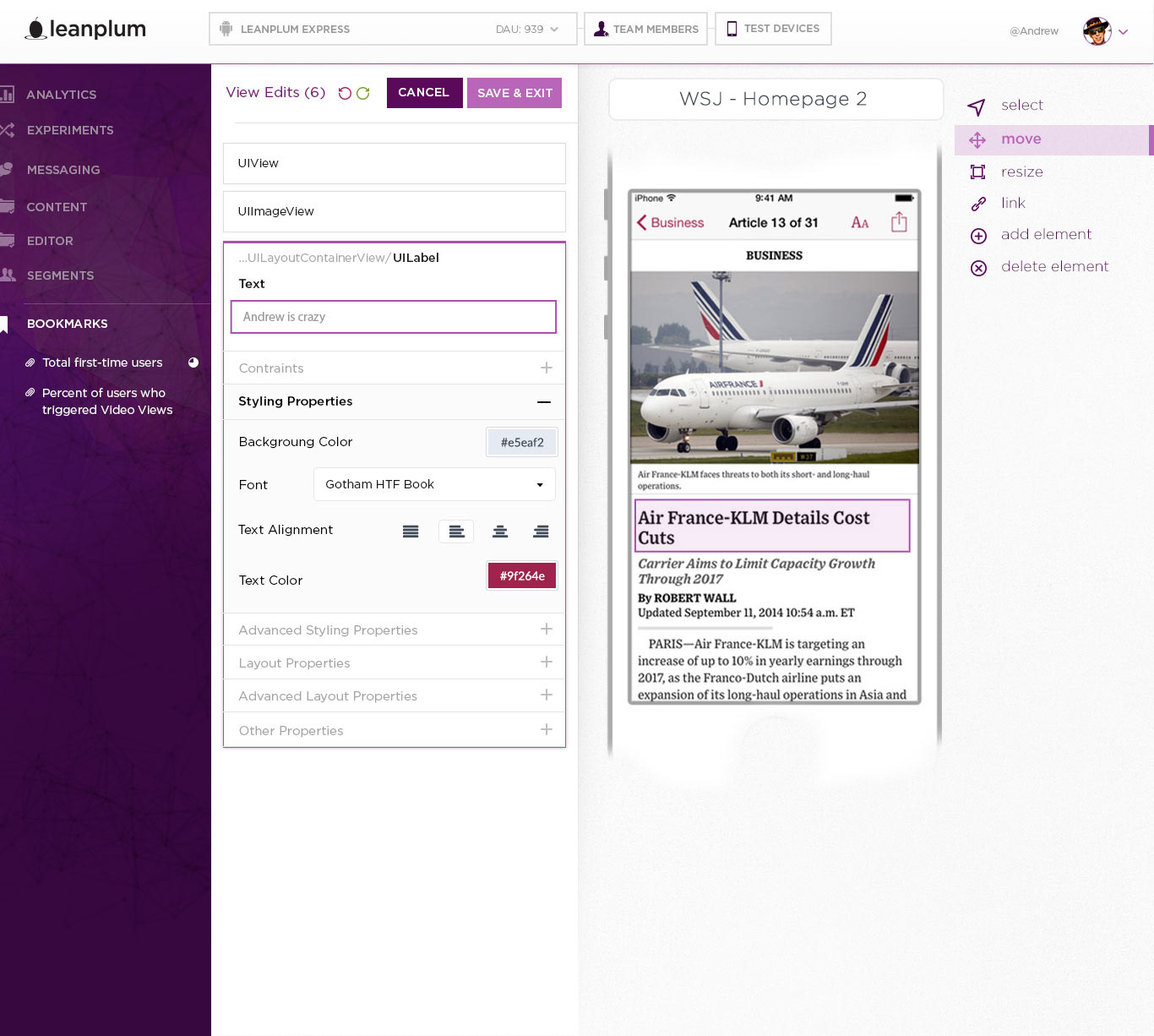Set text alignment to justified
Image resolution: width=1154 pixels, height=1036 pixels.
pos(411,532)
